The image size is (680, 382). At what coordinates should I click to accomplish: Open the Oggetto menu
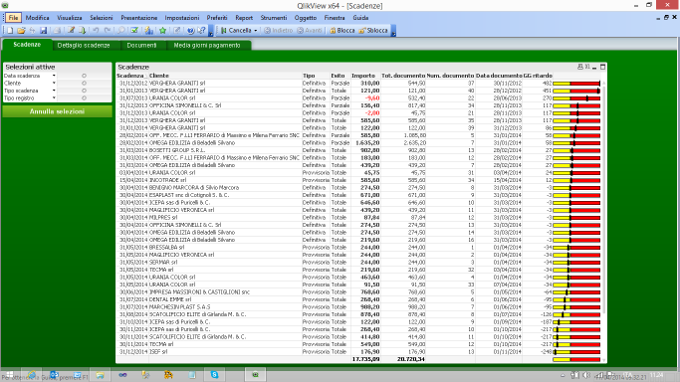[305, 18]
